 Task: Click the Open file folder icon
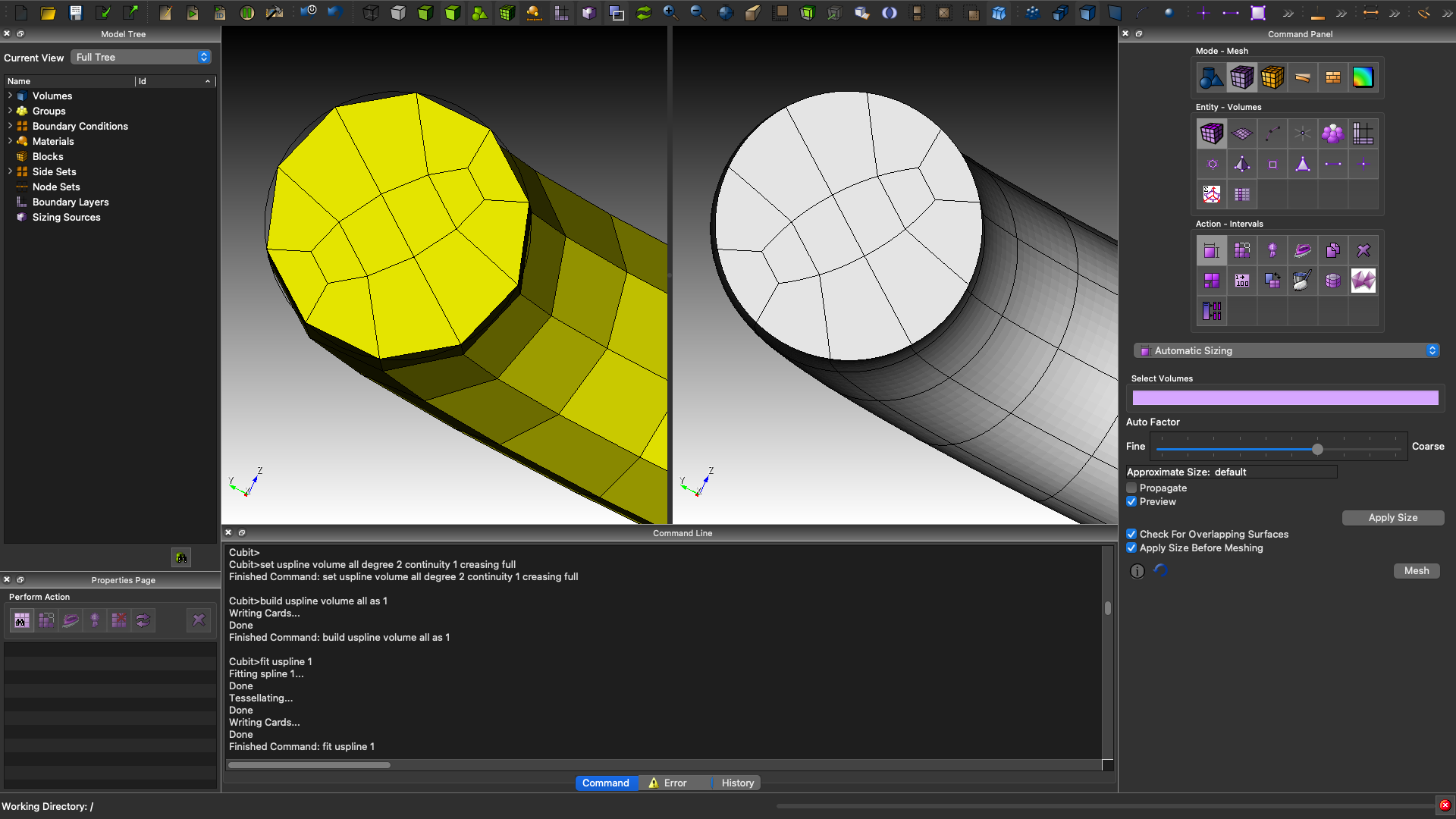[48, 13]
